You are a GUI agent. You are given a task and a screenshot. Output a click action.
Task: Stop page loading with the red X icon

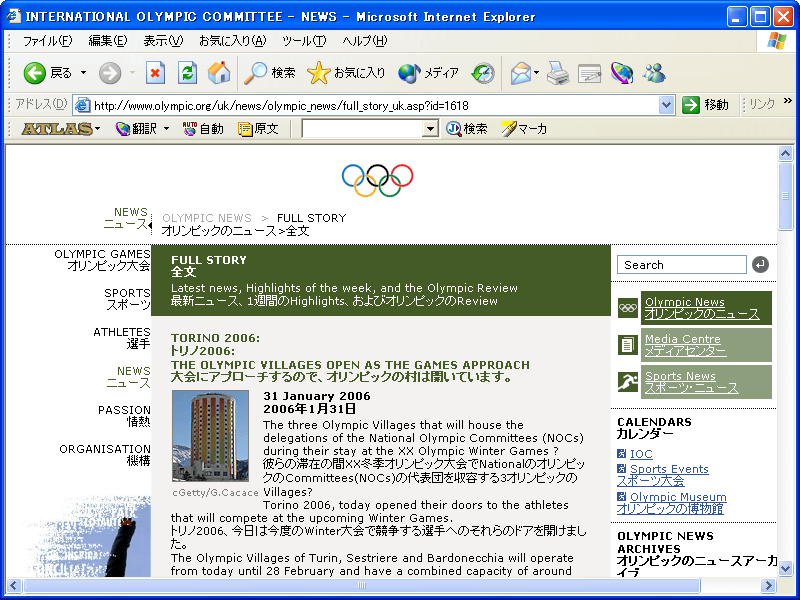click(155, 73)
